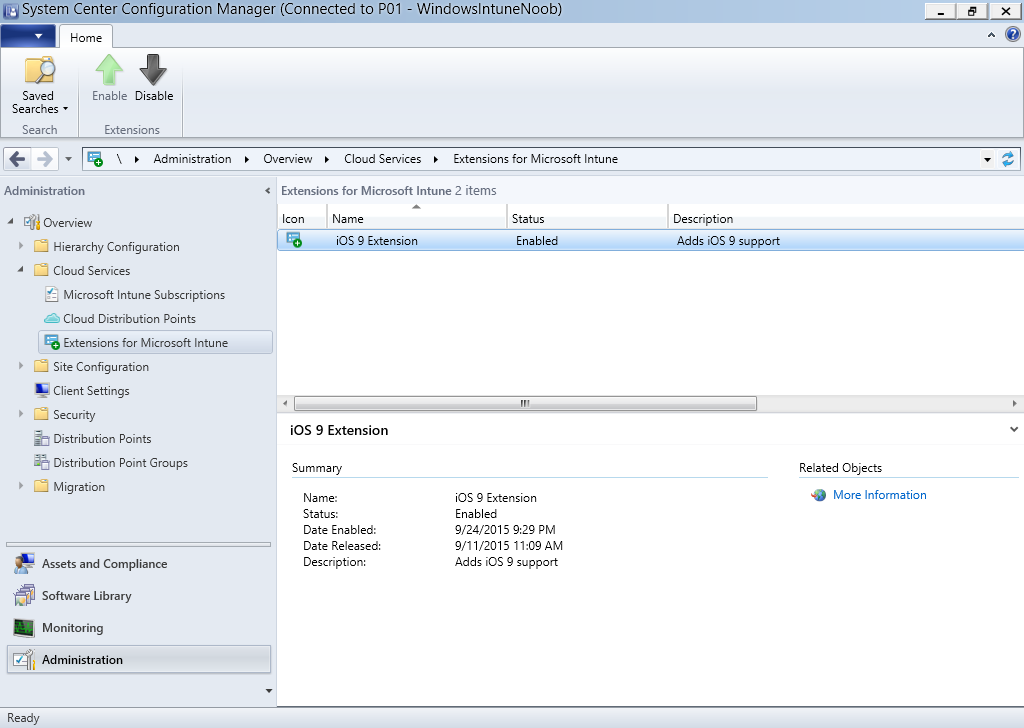Collapse the Cloud Services node
Image resolution: width=1024 pixels, height=728 pixels.
[21, 270]
